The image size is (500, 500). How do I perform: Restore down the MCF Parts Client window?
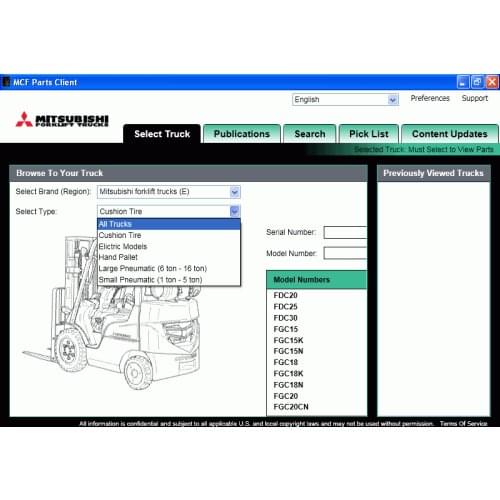tap(477, 82)
